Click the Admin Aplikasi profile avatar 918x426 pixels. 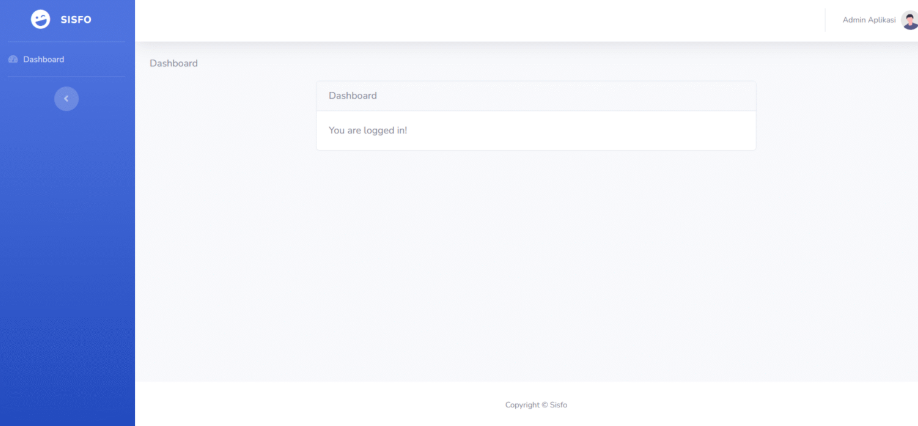pos(909,20)
